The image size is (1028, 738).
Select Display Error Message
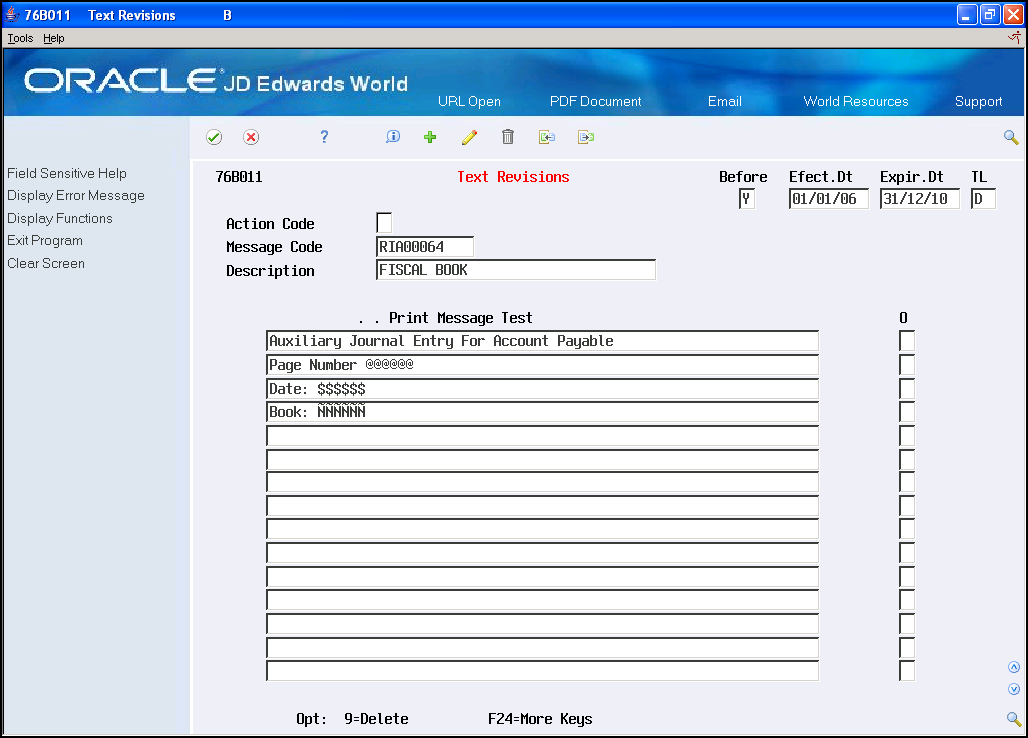[76, 195]
